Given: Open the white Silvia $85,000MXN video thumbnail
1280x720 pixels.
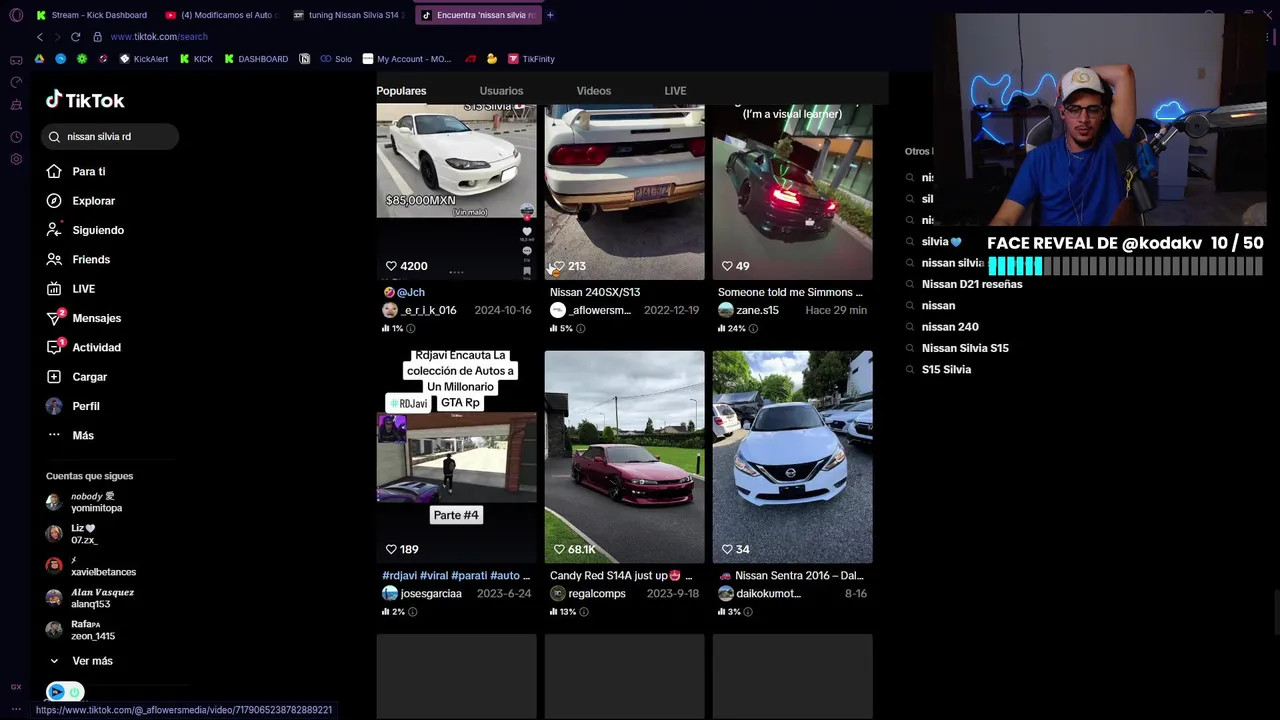Looking at the screenshot, I should tap(456, 192).
